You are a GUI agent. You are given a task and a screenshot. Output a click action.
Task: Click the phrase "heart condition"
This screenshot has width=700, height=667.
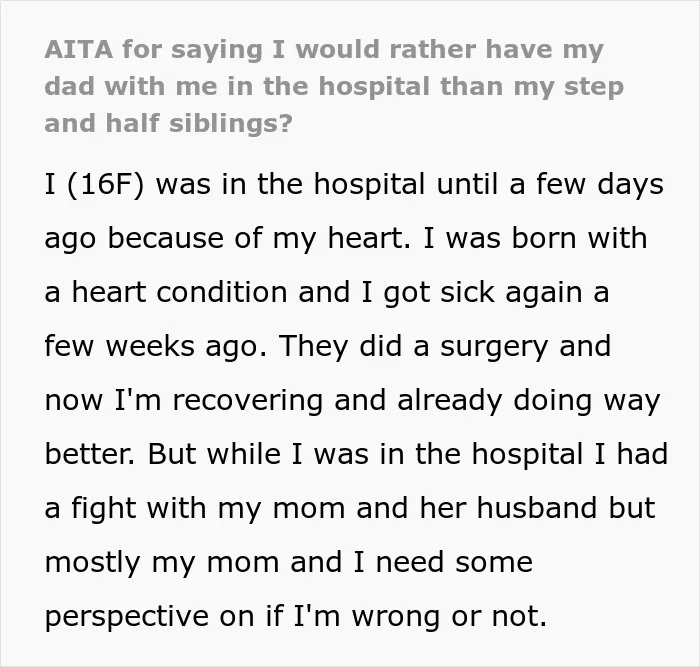(x=179, y=292)
